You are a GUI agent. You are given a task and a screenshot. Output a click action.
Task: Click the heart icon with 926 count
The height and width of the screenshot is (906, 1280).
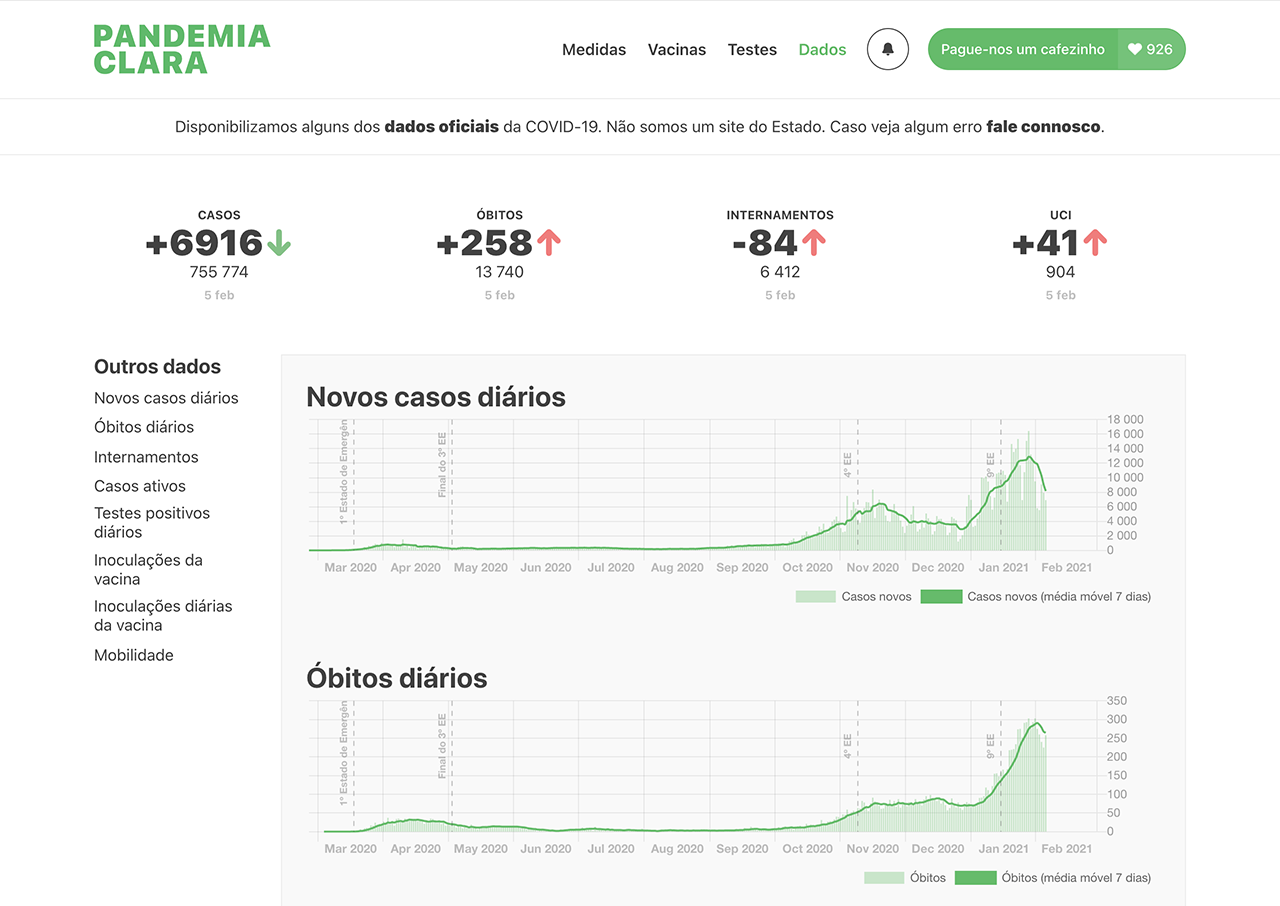point(1150,49)
